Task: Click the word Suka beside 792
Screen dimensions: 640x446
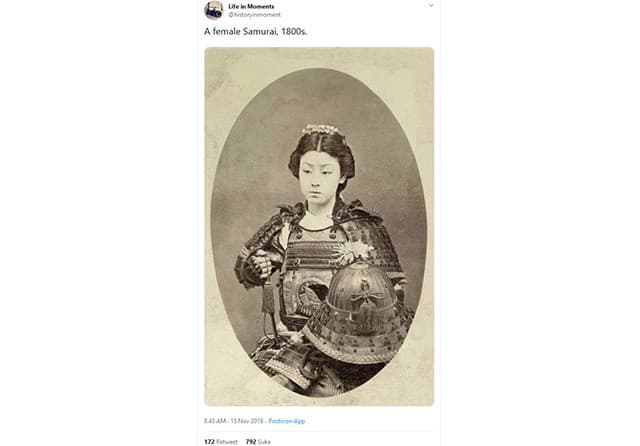Action: pyautogui.click(x=264, y=442)
